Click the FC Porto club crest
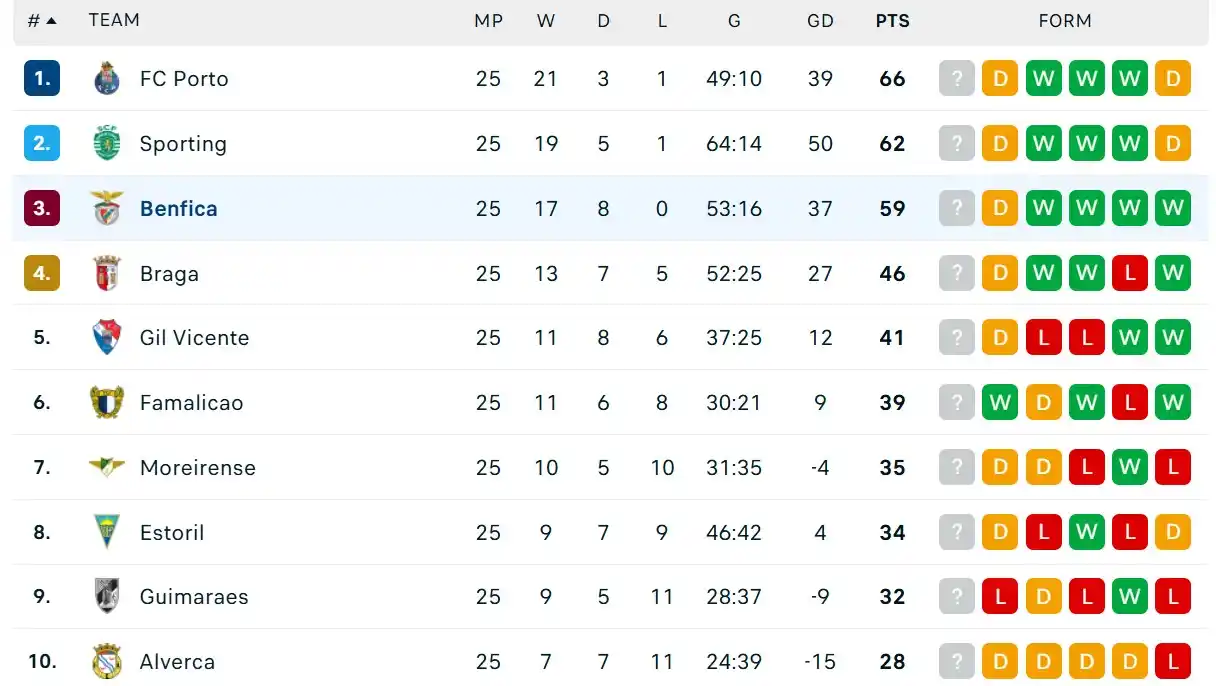This screenshot has height=686, width=1216. click(107, 78)
